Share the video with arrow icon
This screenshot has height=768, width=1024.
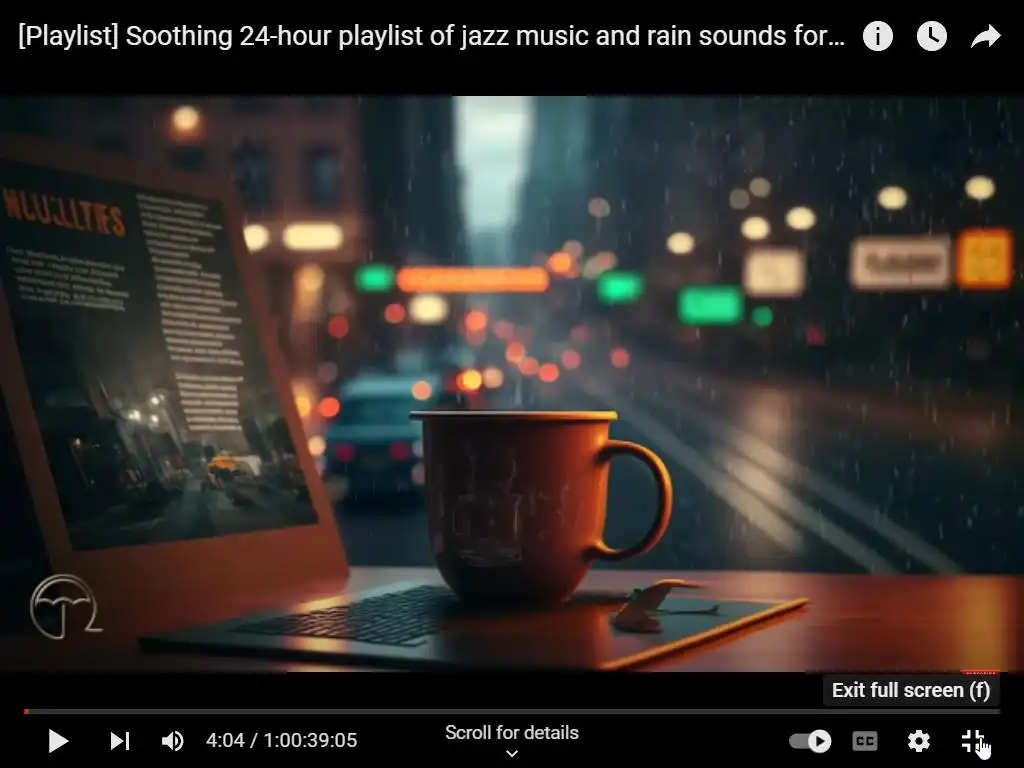click(985, 36)
